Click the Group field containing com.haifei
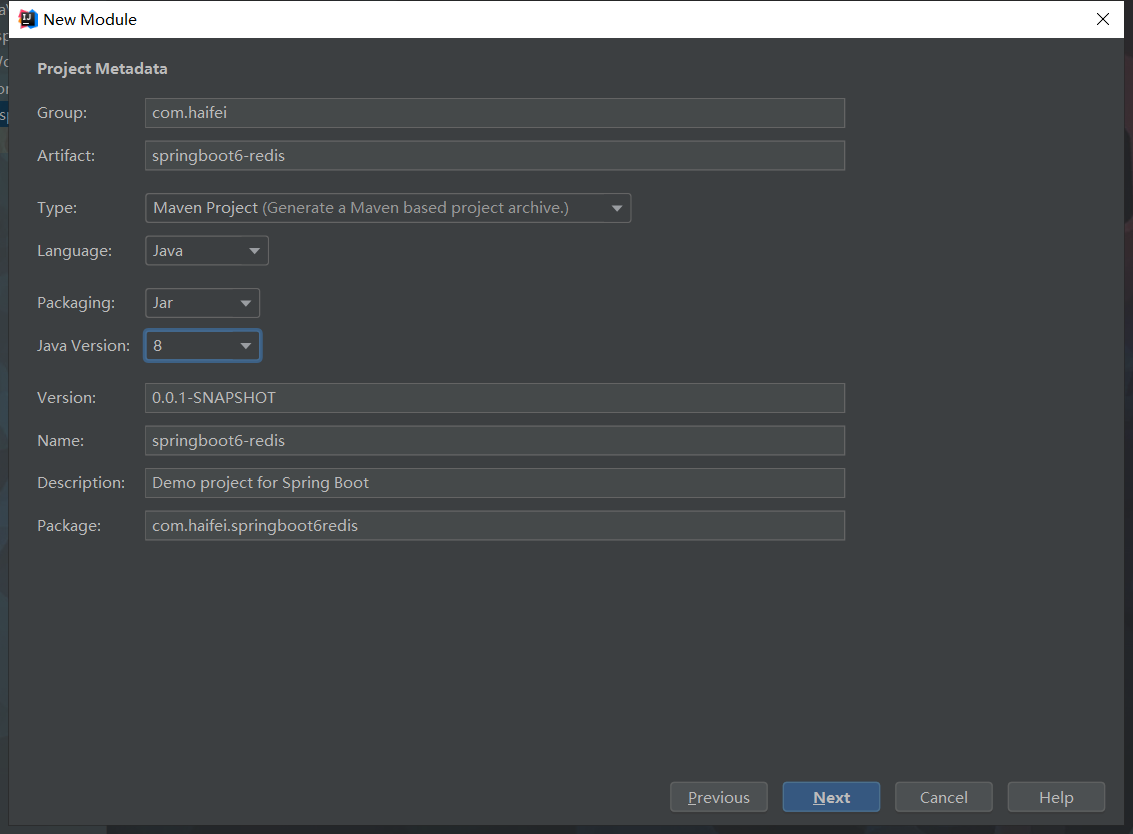The width and height of the screenshot is (1133, 834). coord(494,112)
